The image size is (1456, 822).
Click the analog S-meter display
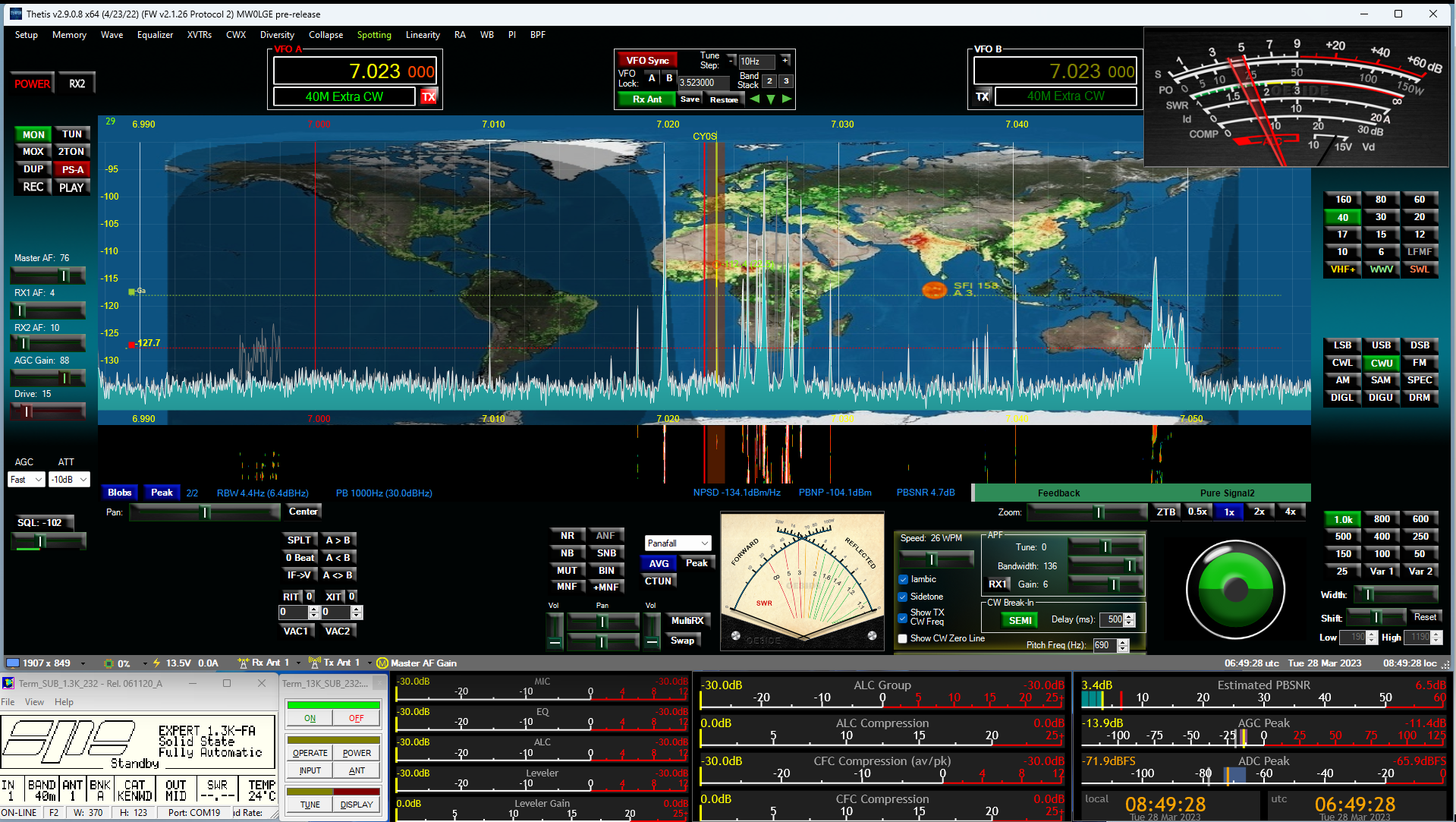[x=1296, y=97]
